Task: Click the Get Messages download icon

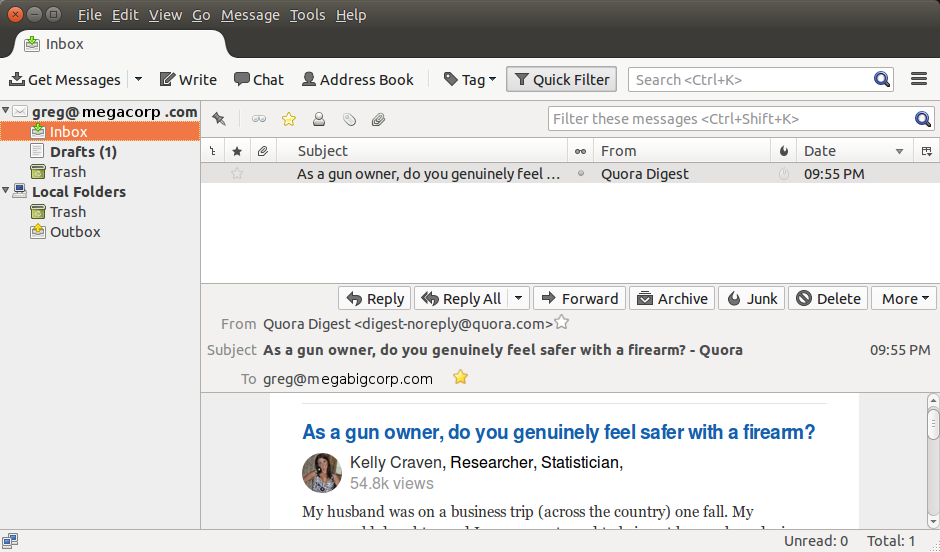Action: click(17, 80)
